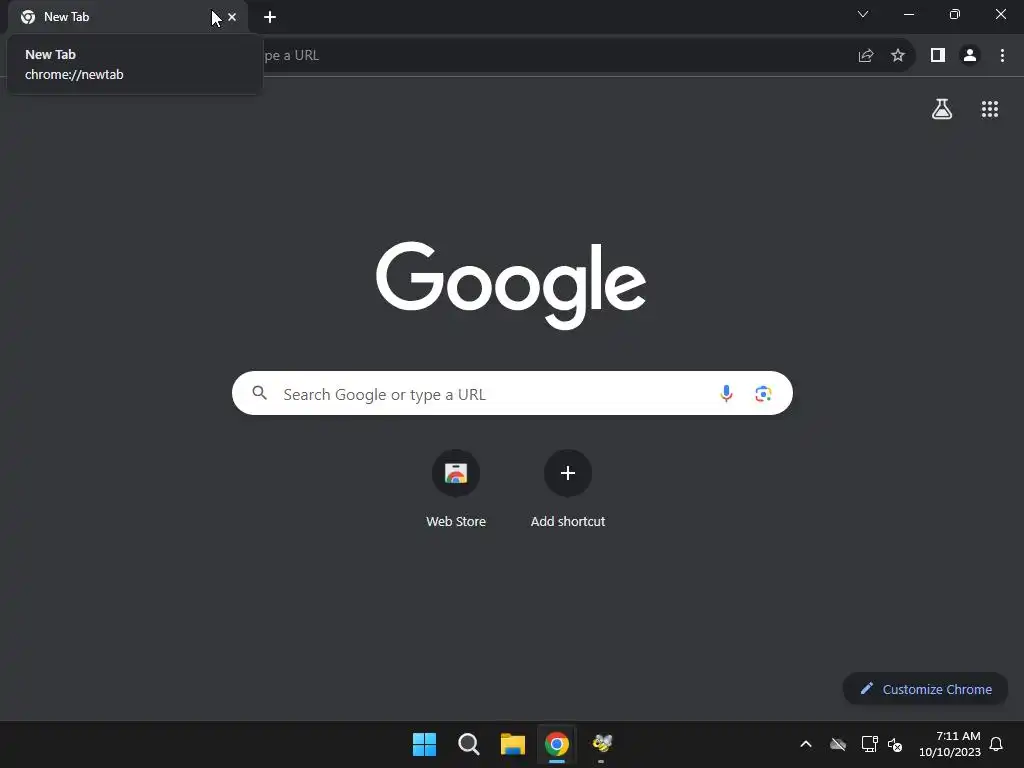Start voice search with microphone icon

click(726, 393)
